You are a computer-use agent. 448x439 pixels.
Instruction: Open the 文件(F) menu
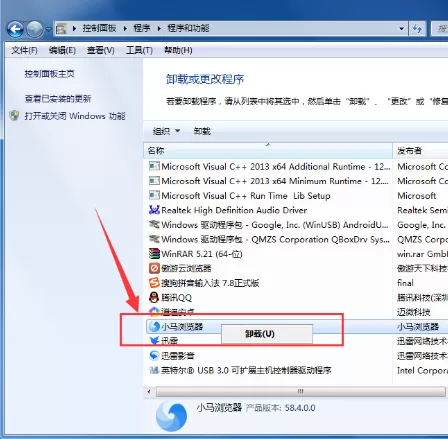pos(24,50)
